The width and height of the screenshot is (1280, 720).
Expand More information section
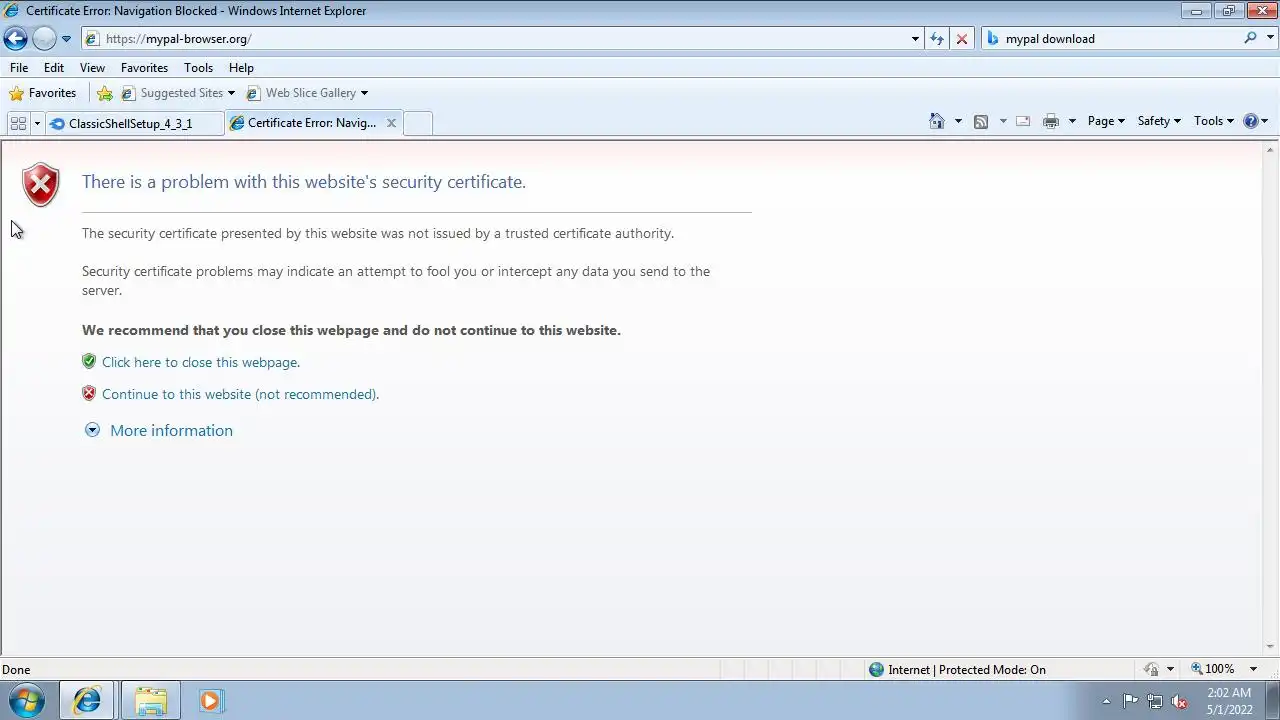point(92,430)
